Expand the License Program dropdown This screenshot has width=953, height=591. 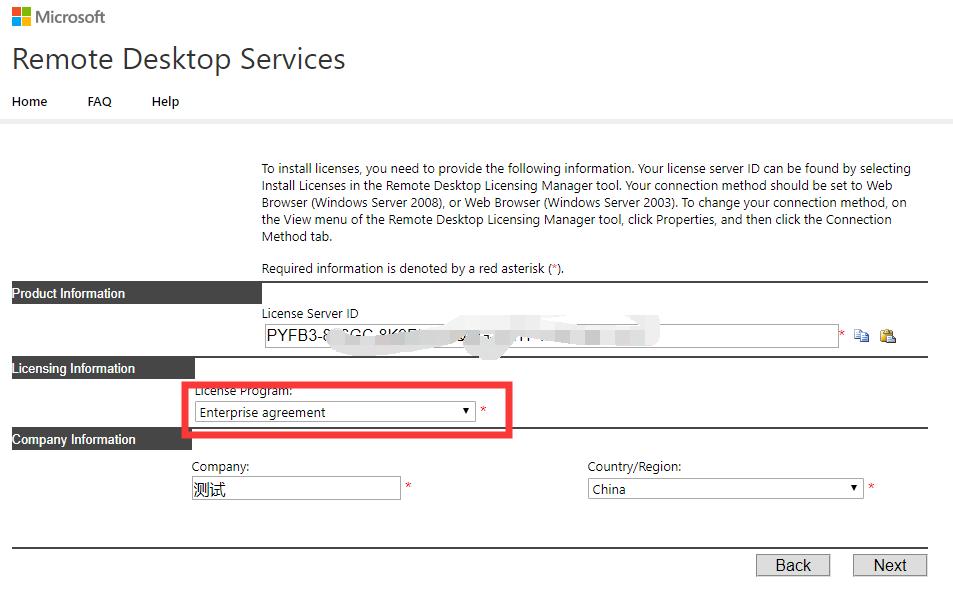coord(334,412)
